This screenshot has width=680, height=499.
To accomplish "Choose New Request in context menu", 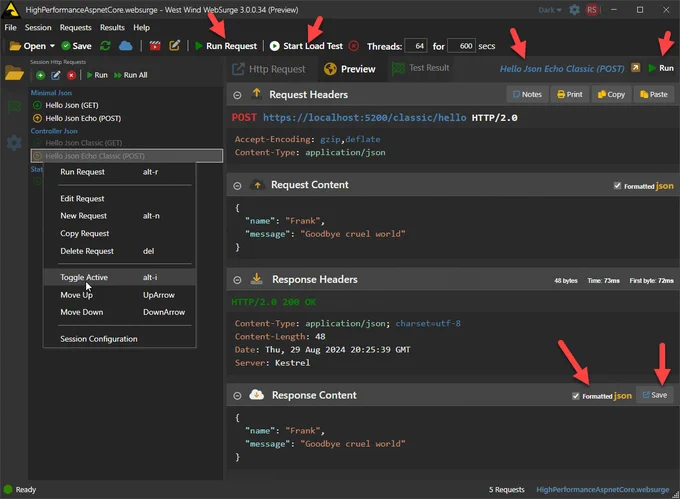I will (119, 216).
